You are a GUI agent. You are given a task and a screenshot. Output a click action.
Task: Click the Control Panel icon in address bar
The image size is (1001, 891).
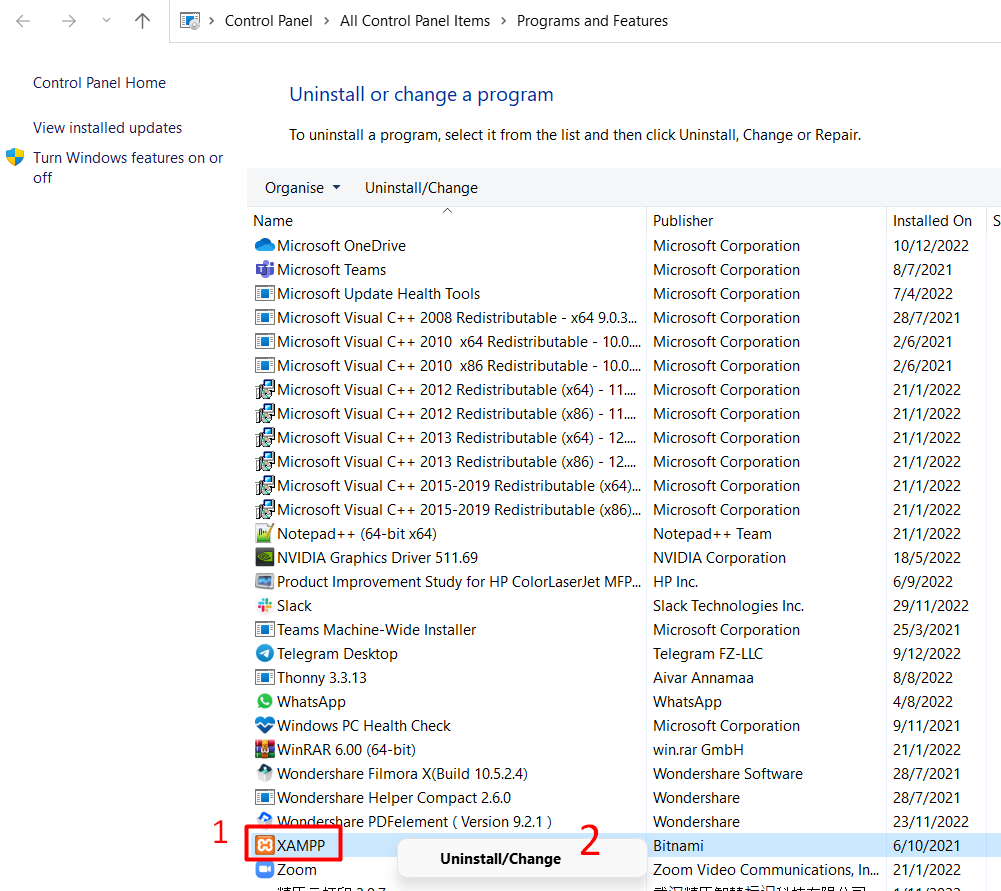(x=190, y=20)
